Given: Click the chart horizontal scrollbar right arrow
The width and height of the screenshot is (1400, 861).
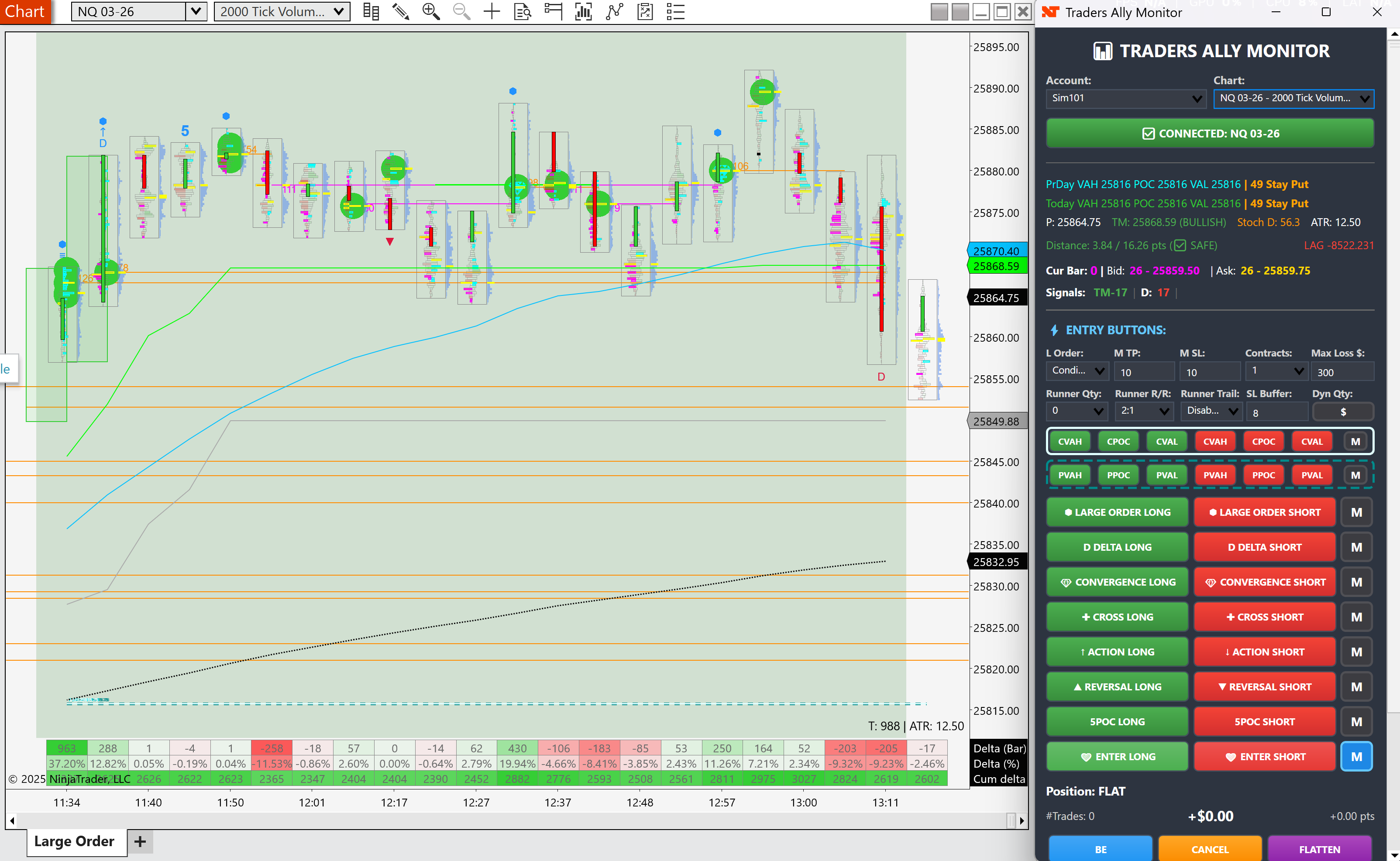Looking at the screenshot, I should click(1022, 820).
